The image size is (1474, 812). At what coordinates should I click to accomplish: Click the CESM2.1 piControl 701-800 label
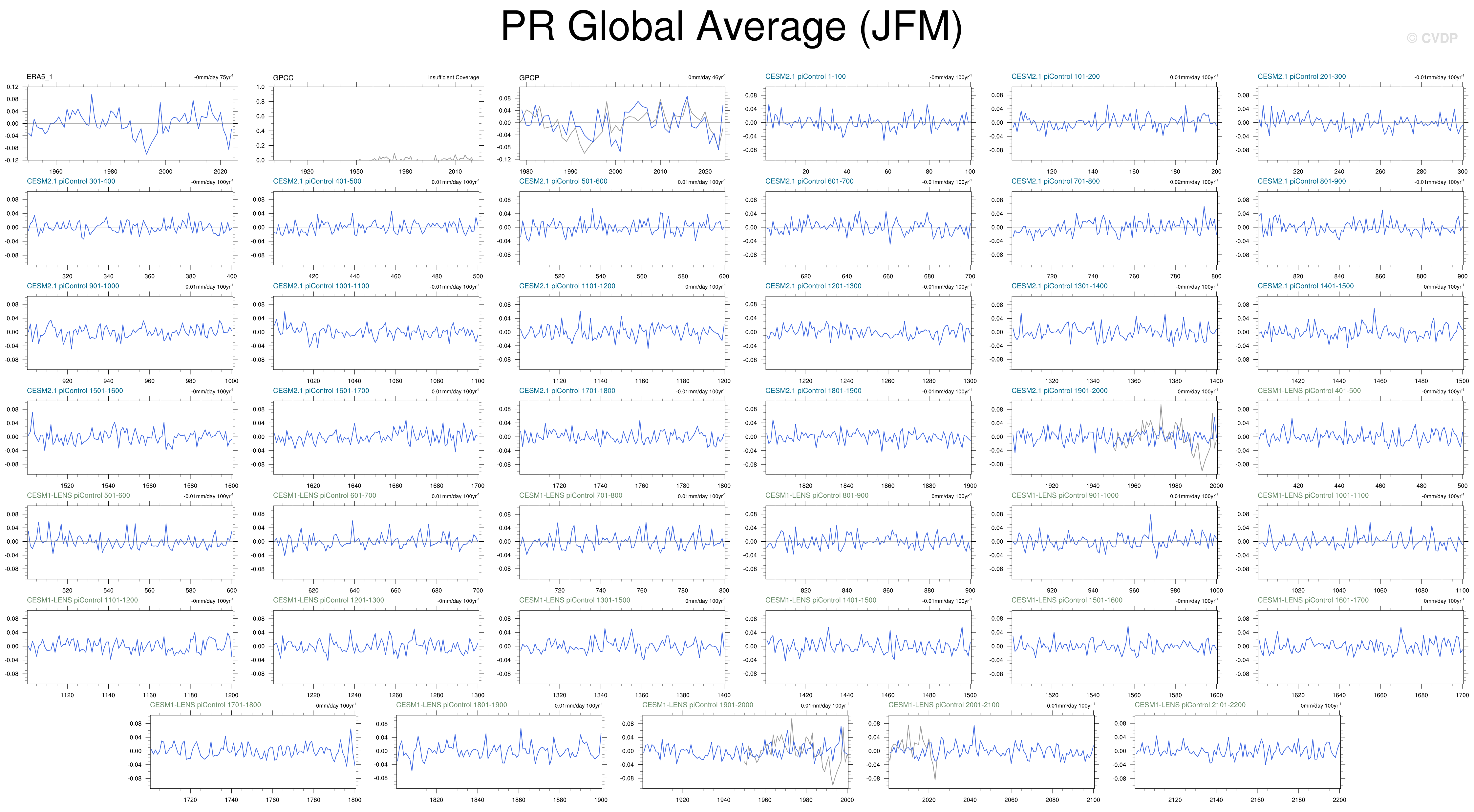pyautogui.click(x=1055, y=181)
